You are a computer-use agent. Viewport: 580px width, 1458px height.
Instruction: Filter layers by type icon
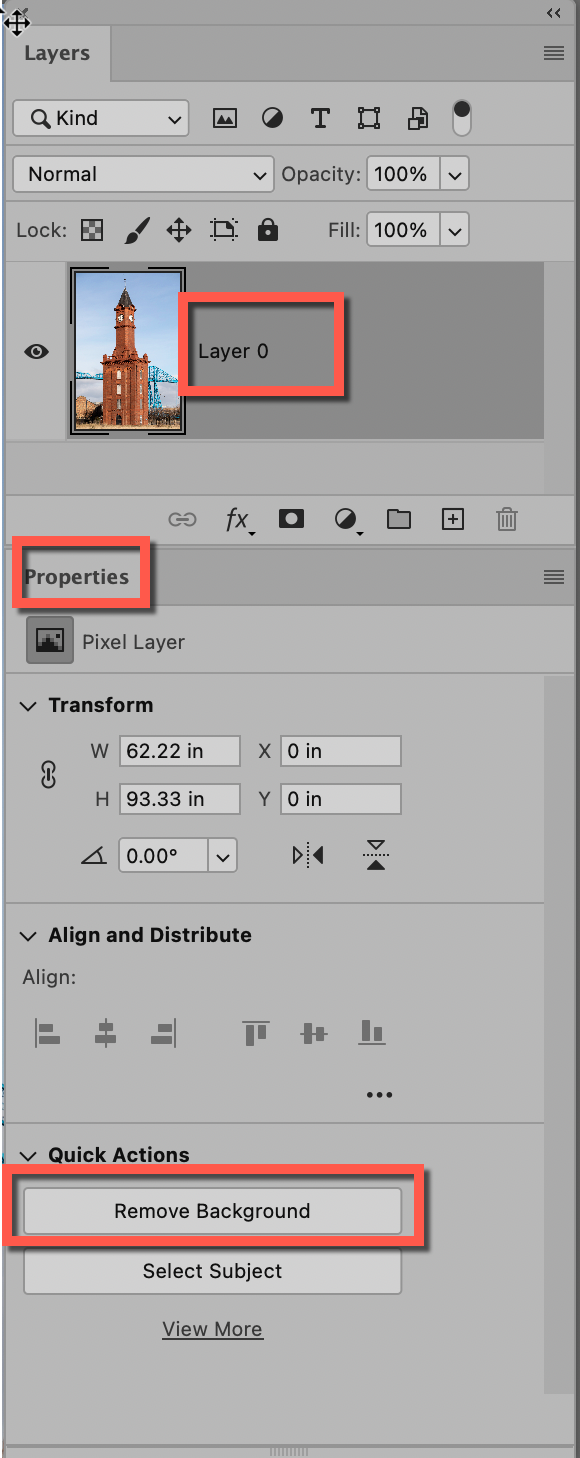click(x=225, y=118)
